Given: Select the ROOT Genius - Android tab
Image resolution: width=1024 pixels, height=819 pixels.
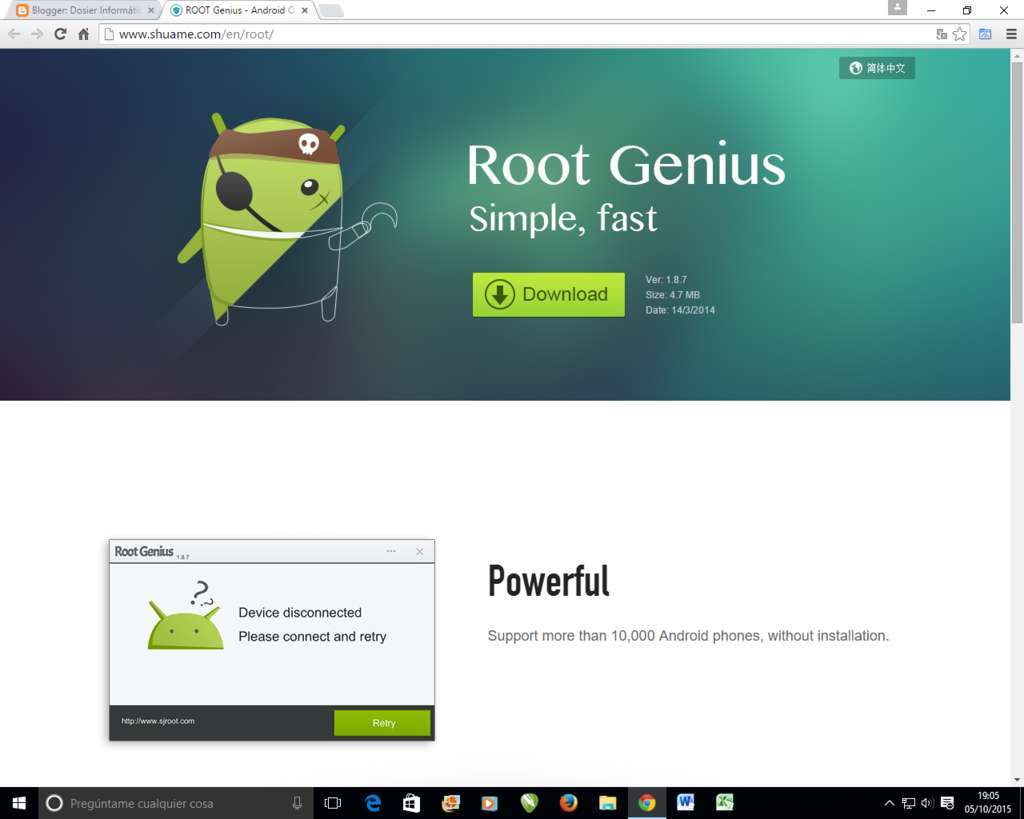Looking at the screenshot, I should click(x=239, y=10).
